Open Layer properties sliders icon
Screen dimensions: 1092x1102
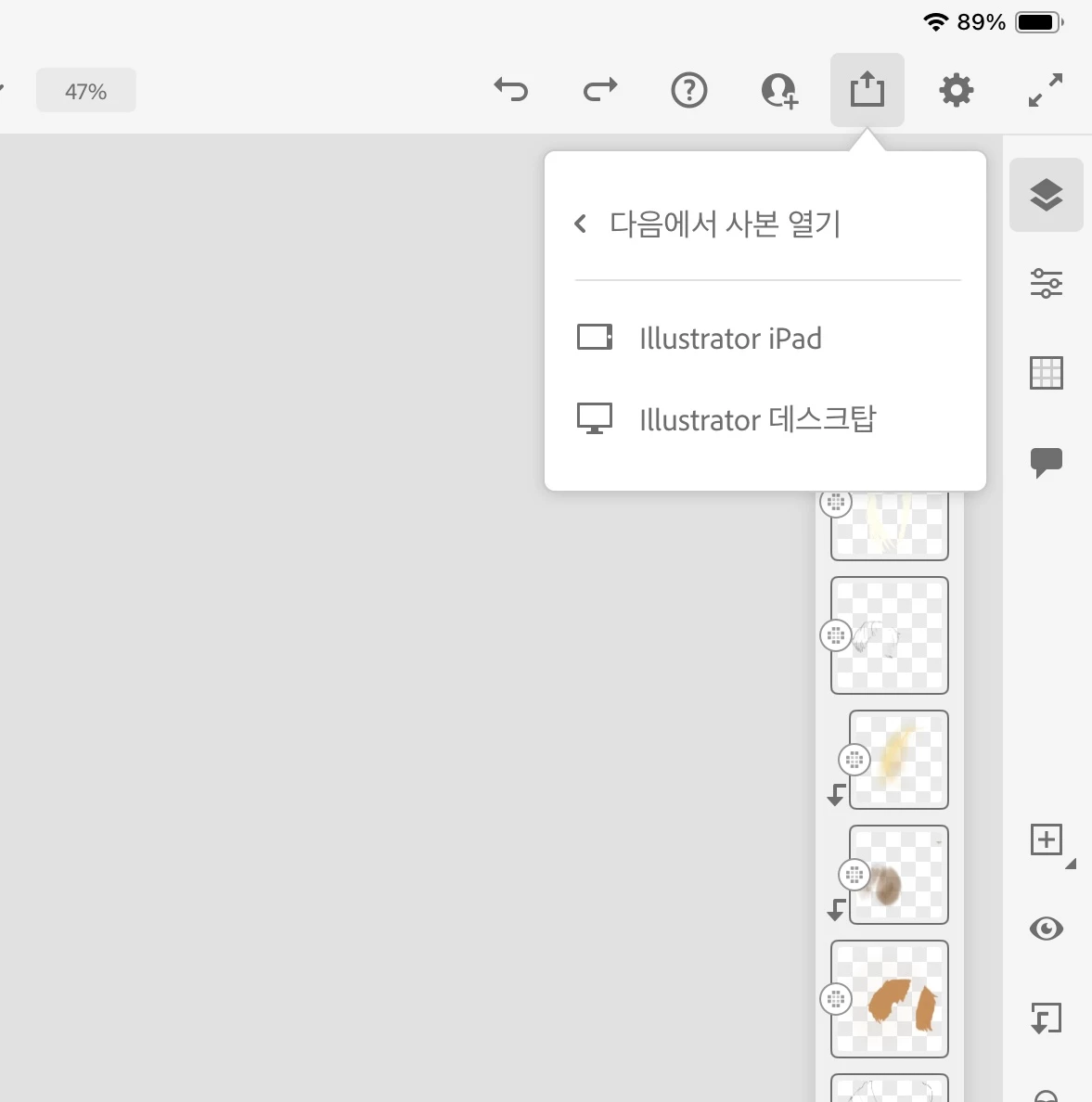click(x=1047, y=283)
